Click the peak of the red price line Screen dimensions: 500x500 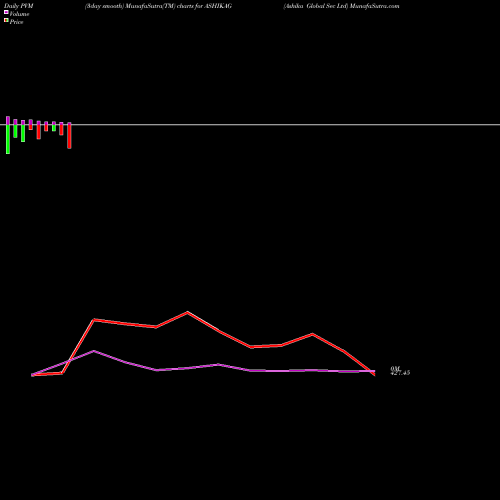click(187, 312)
